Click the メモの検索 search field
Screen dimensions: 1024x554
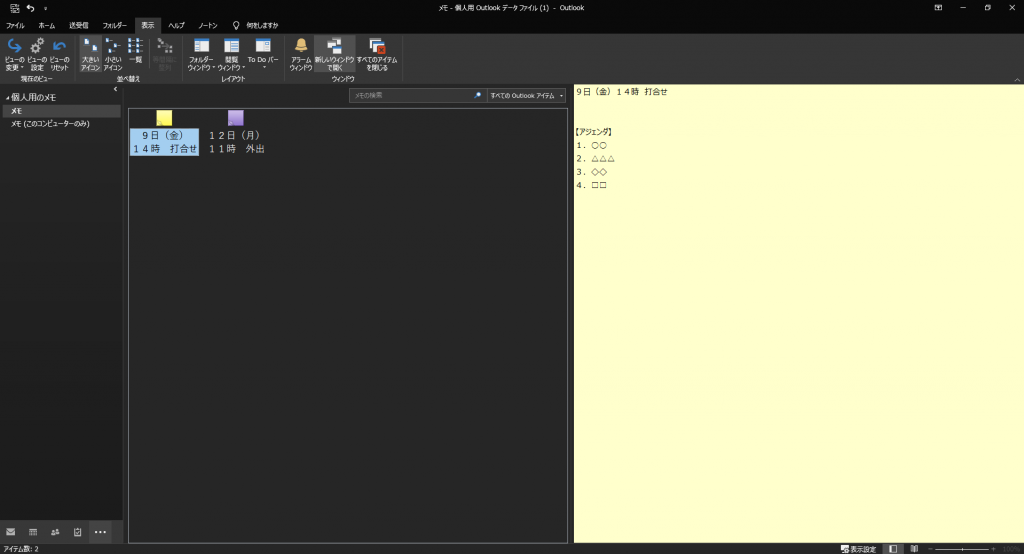tap(411, 95)
